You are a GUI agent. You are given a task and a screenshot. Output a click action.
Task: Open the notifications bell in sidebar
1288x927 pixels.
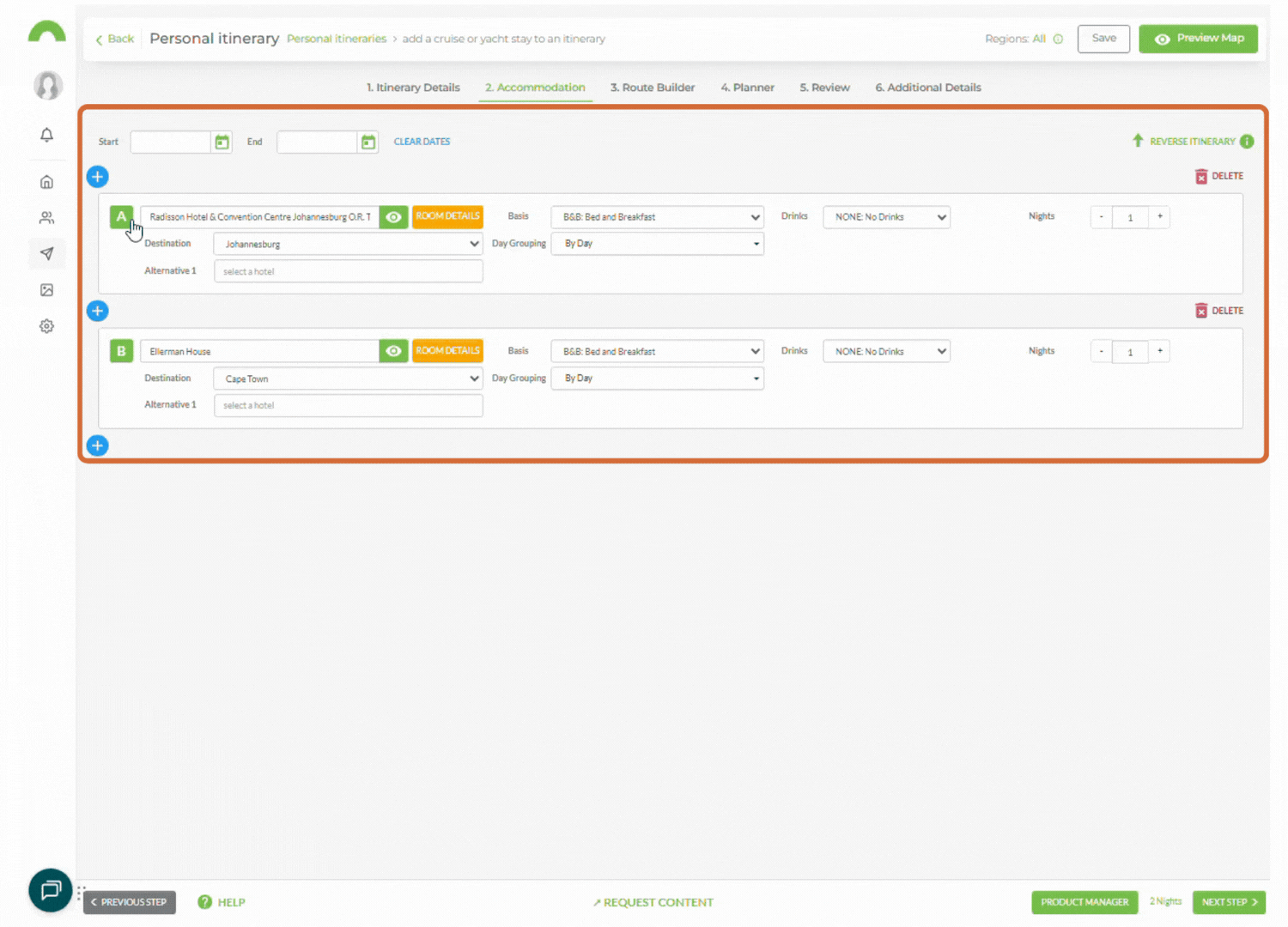coord(47,135)
